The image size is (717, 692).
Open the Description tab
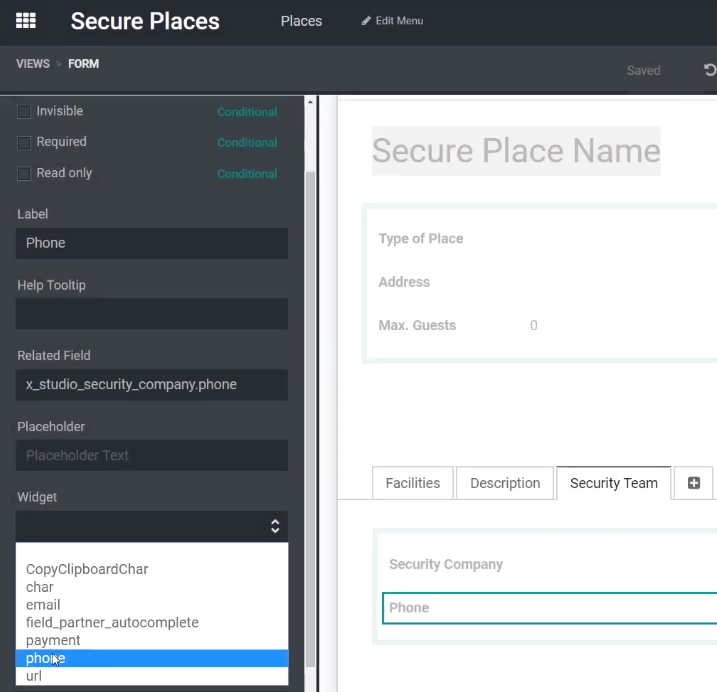tap(505, 483)
